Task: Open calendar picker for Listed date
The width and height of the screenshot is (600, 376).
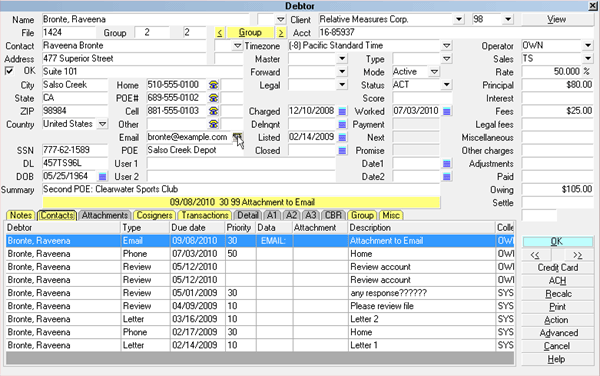Action: coord(342,137)
